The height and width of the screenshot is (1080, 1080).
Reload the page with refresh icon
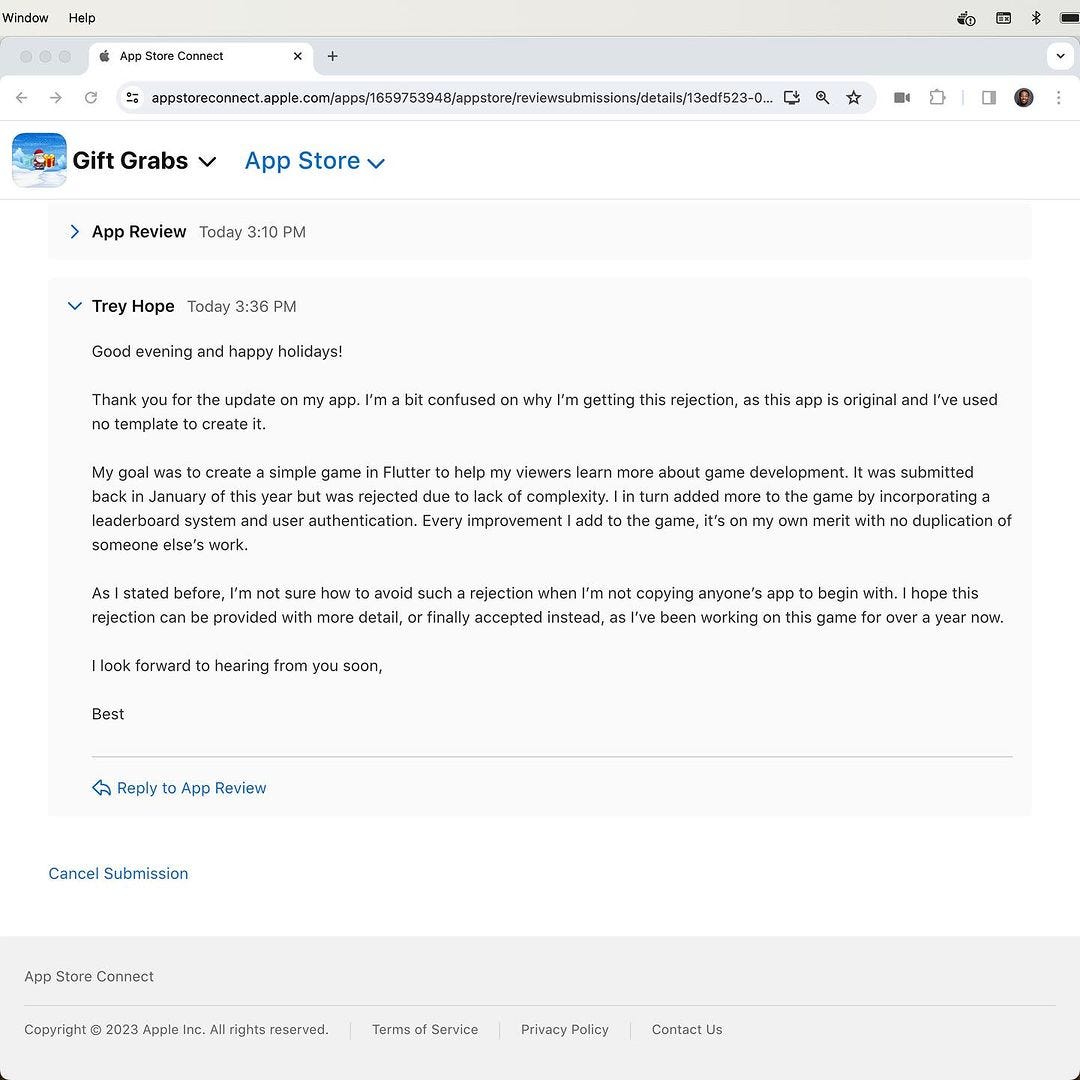pos(91,97)
